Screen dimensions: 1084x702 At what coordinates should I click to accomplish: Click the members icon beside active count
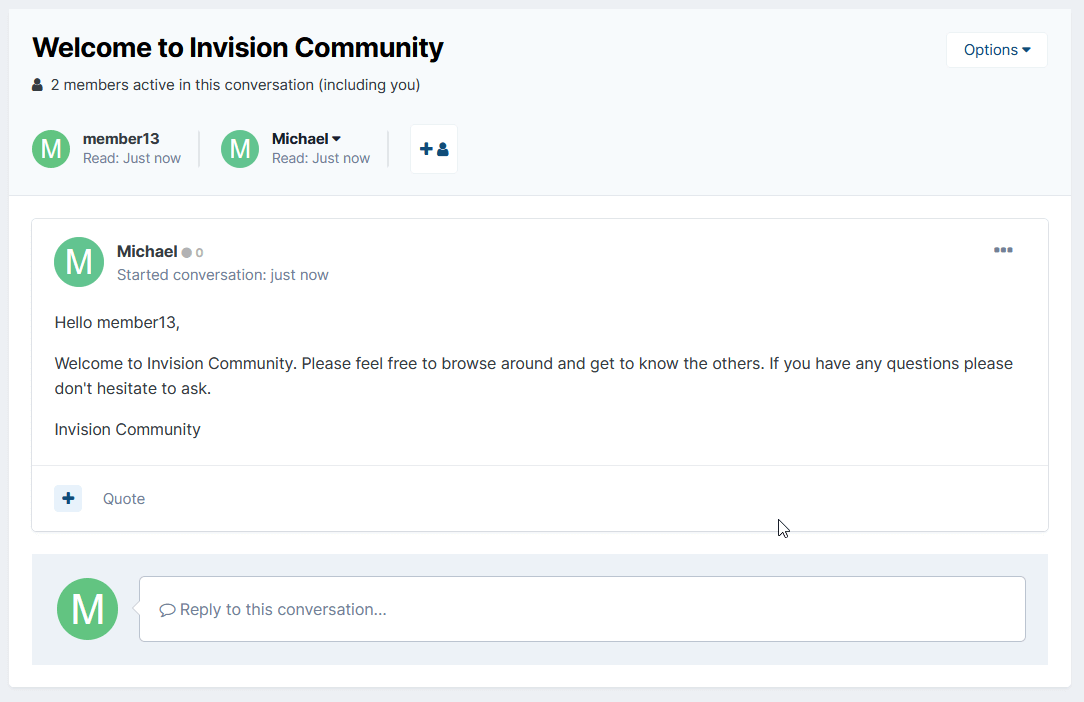[x=37, y=85]
